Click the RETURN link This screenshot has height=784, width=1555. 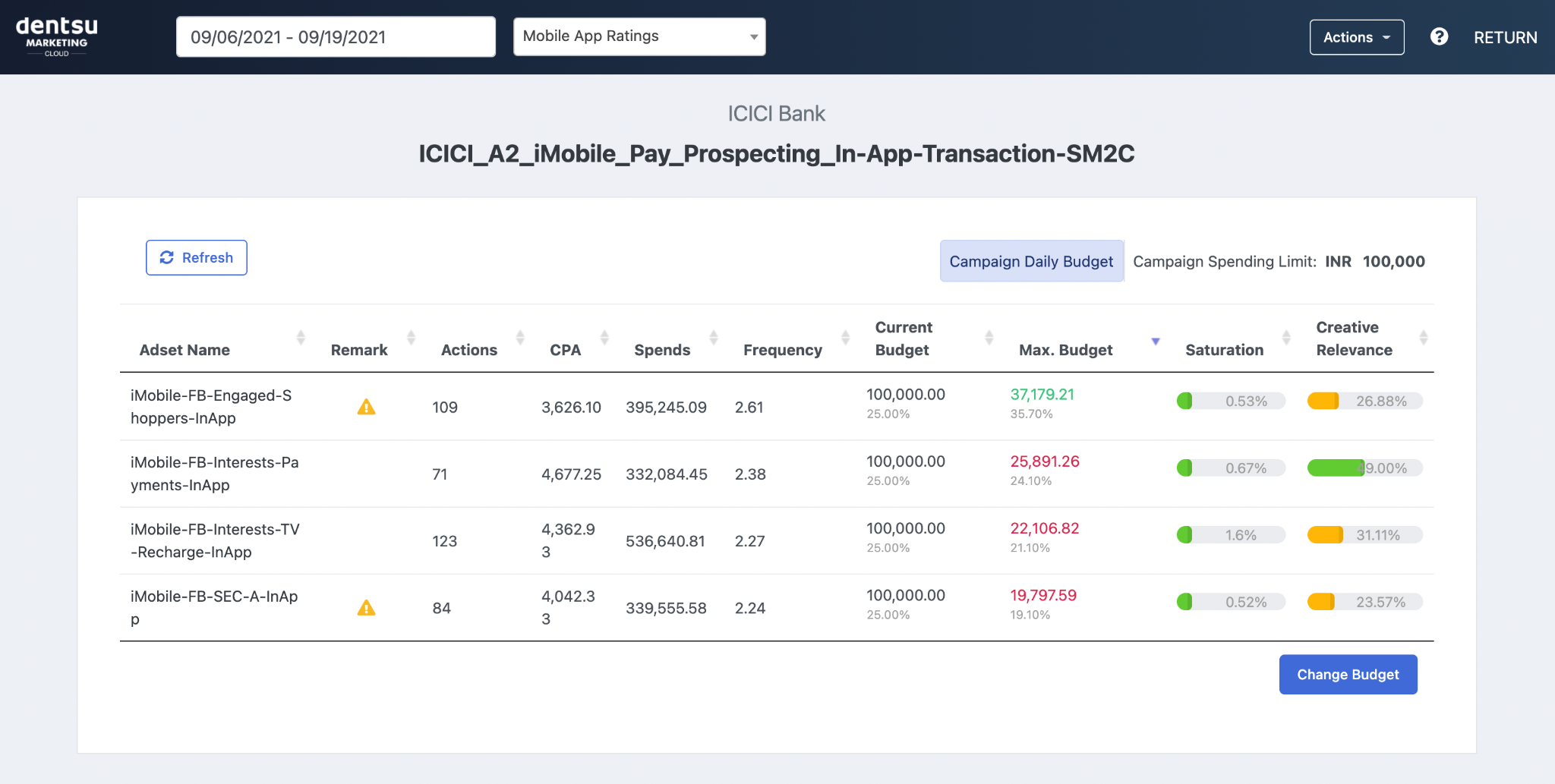(1505, 37)
